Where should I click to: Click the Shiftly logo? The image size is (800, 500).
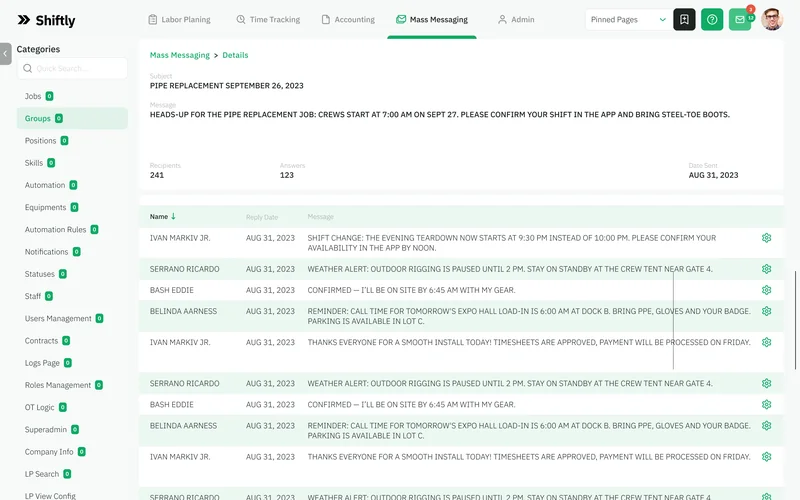pyautogui.click(x=46, y=20)
